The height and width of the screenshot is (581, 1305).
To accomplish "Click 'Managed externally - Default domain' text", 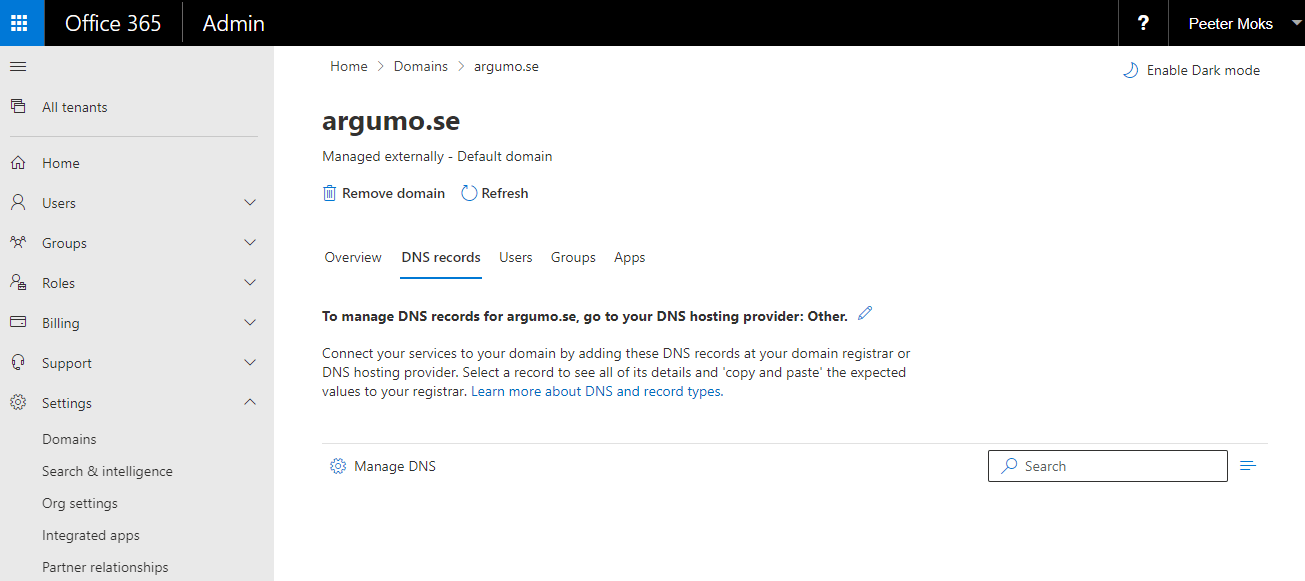I will tap(437, 156).
